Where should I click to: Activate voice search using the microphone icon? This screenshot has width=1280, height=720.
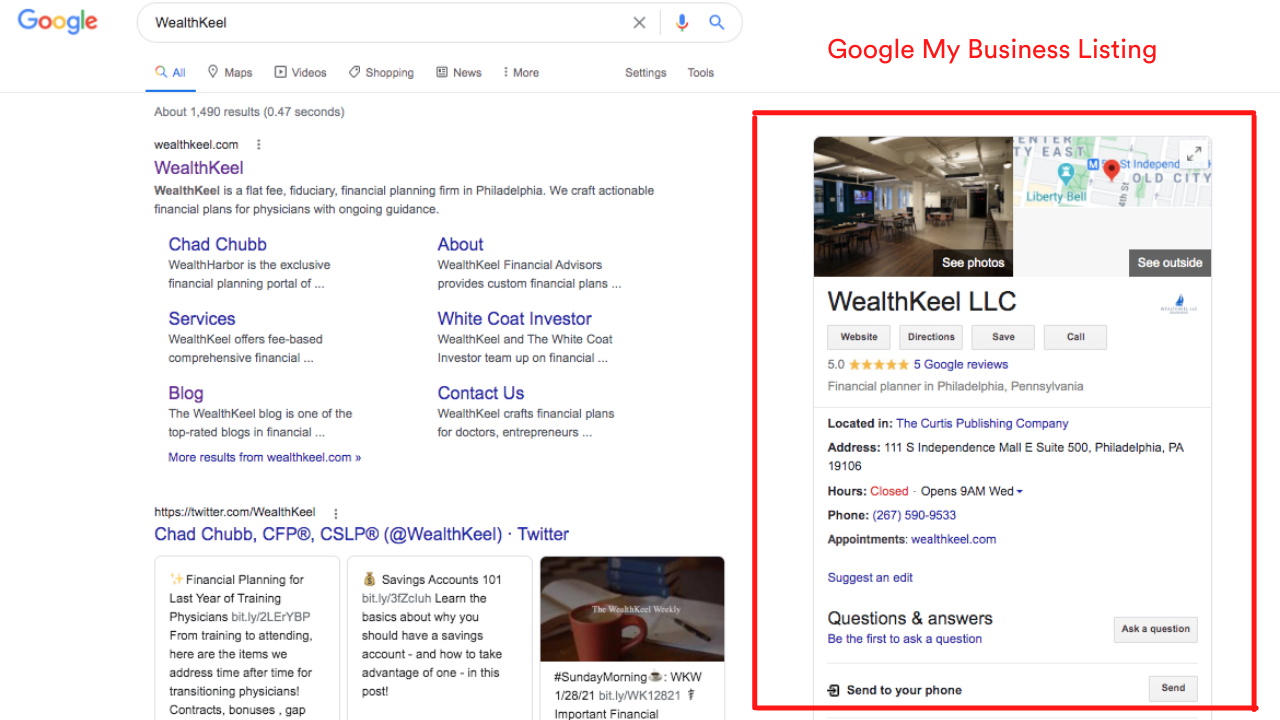tap(682, 22)
